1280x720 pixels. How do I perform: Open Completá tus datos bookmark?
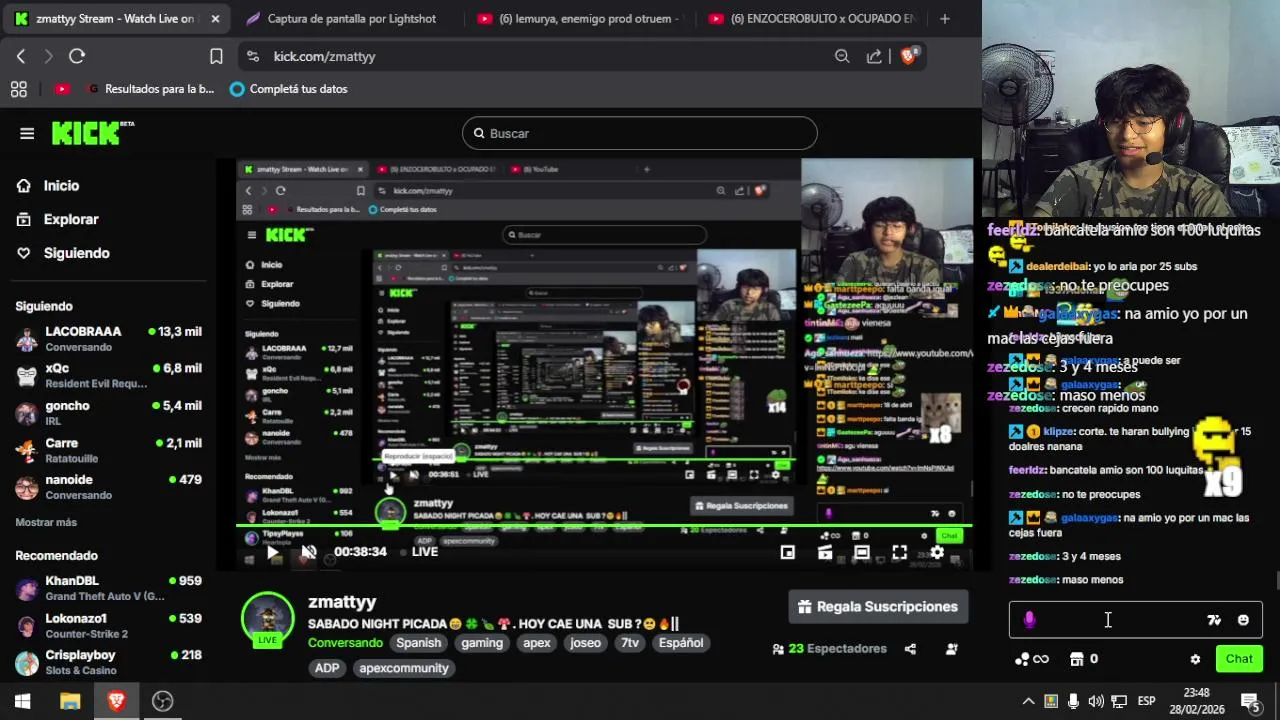(288, 89)
